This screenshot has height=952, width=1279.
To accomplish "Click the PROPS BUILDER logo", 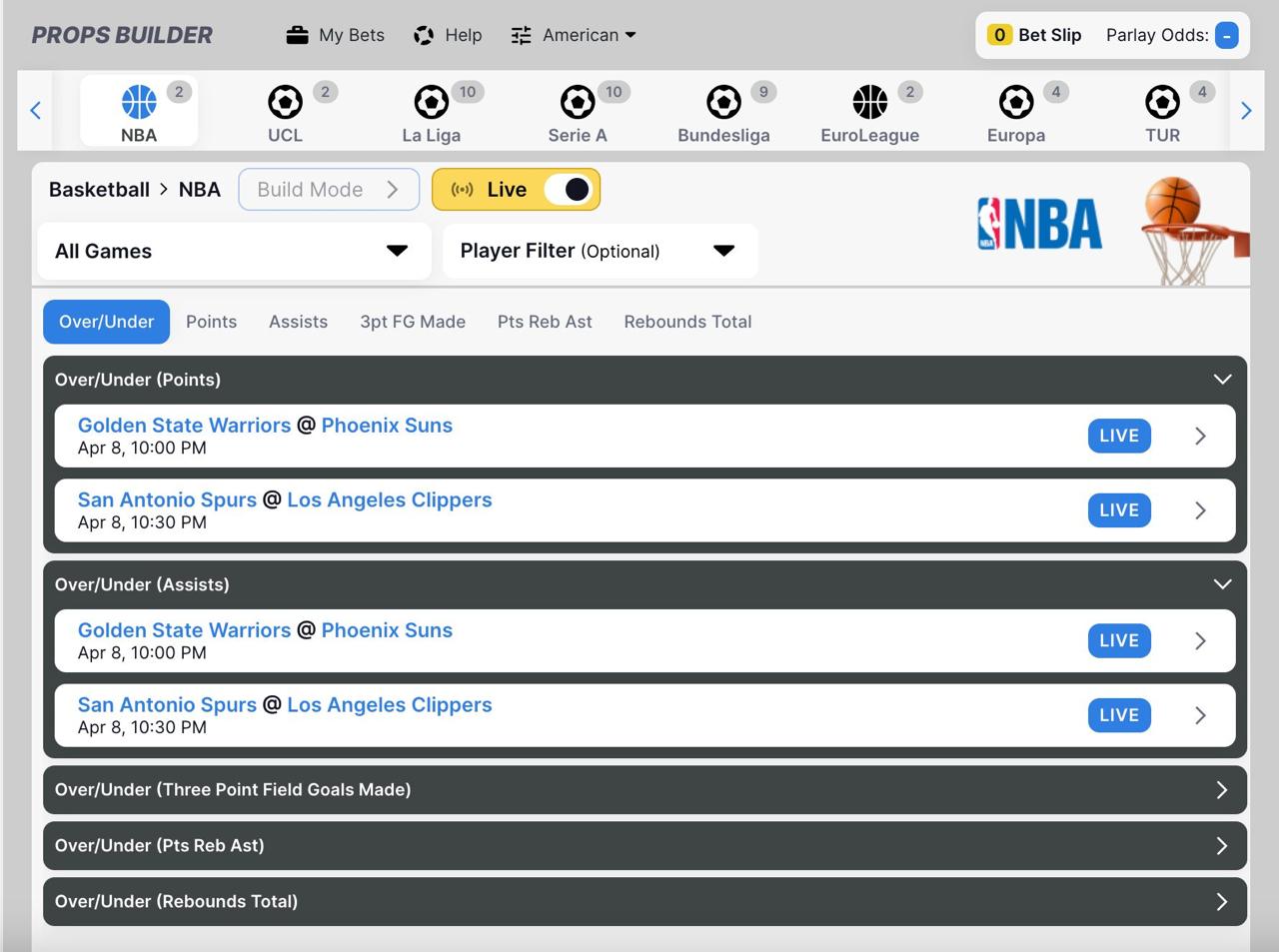I will coord(122,35).
